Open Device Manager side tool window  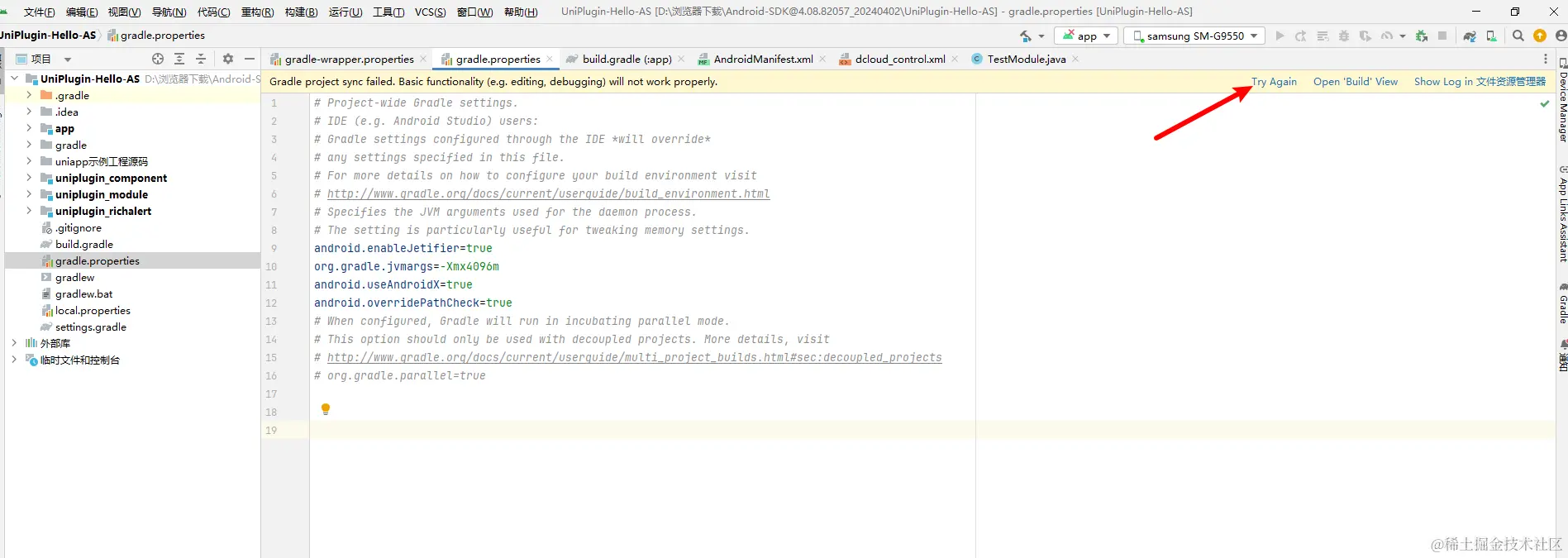[x=1562, y=101]
